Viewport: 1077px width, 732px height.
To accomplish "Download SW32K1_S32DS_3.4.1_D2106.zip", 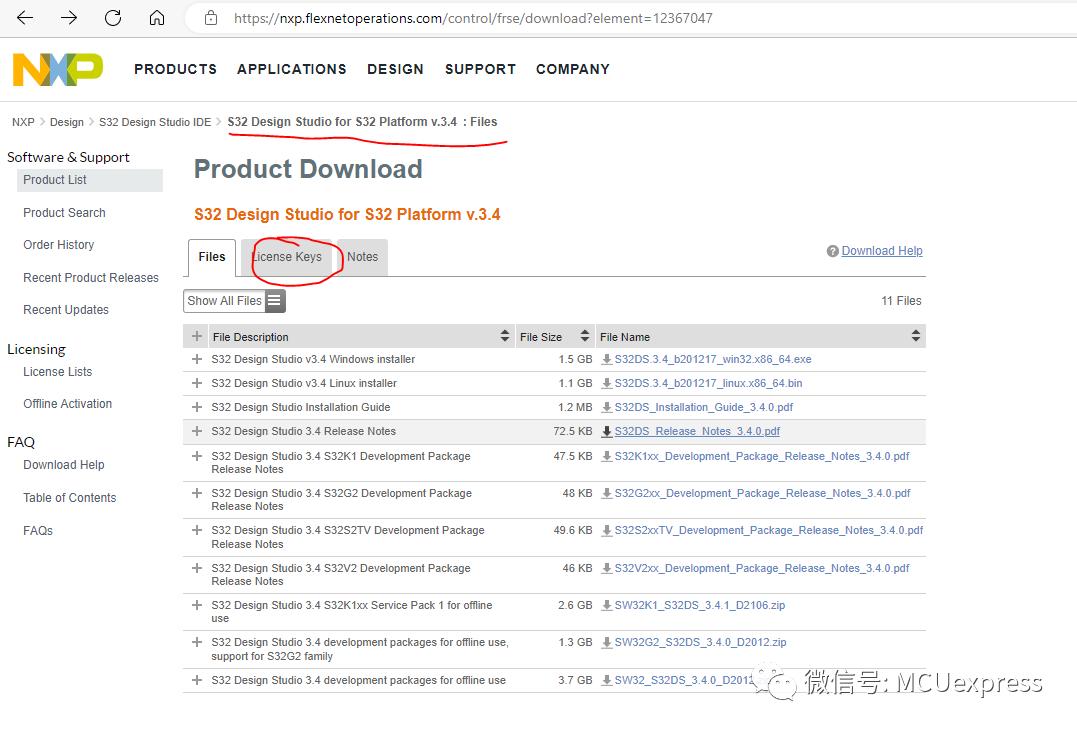I will pos(700,606).
